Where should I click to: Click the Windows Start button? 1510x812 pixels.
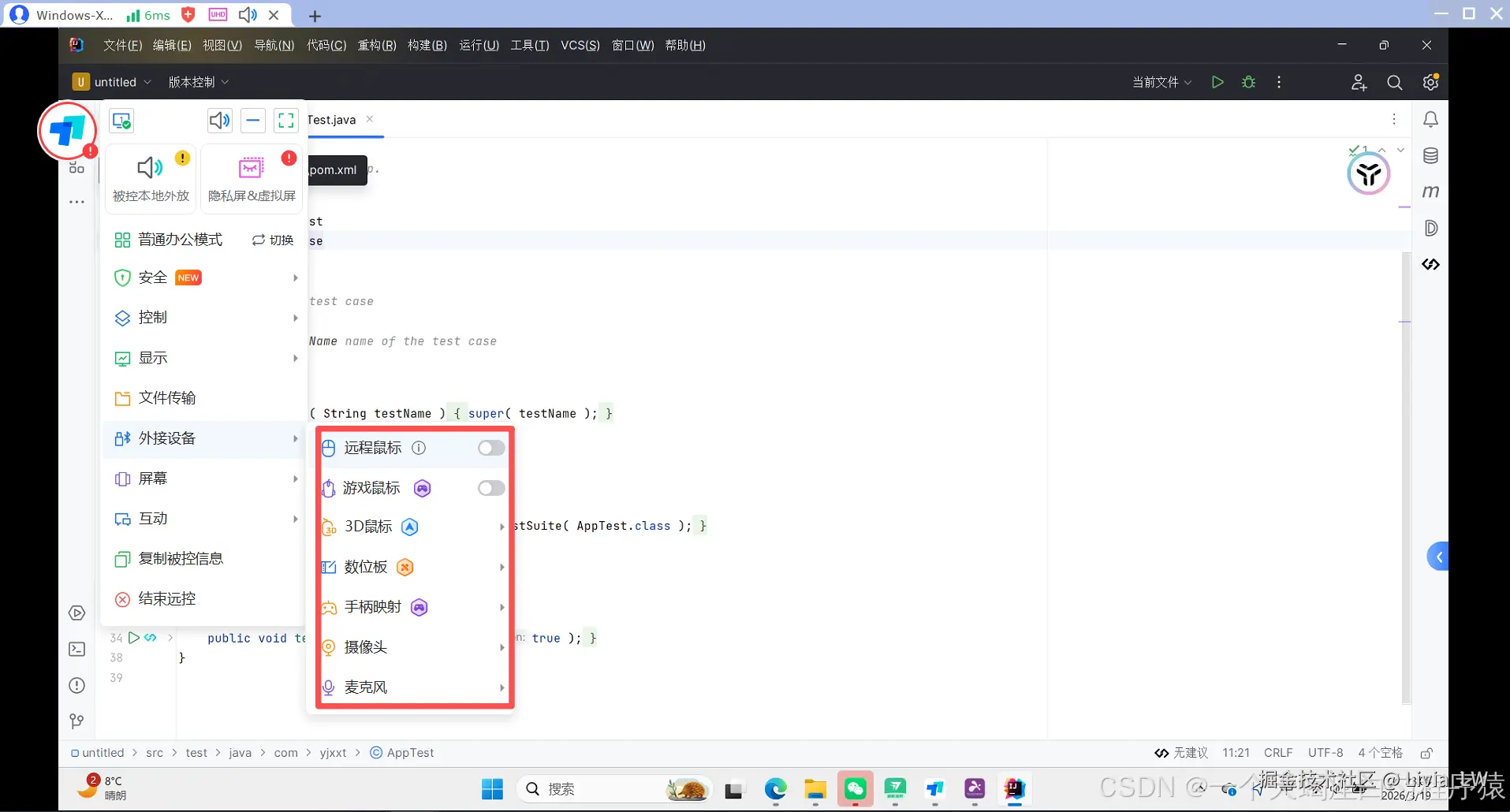click(x=492, y=789)
